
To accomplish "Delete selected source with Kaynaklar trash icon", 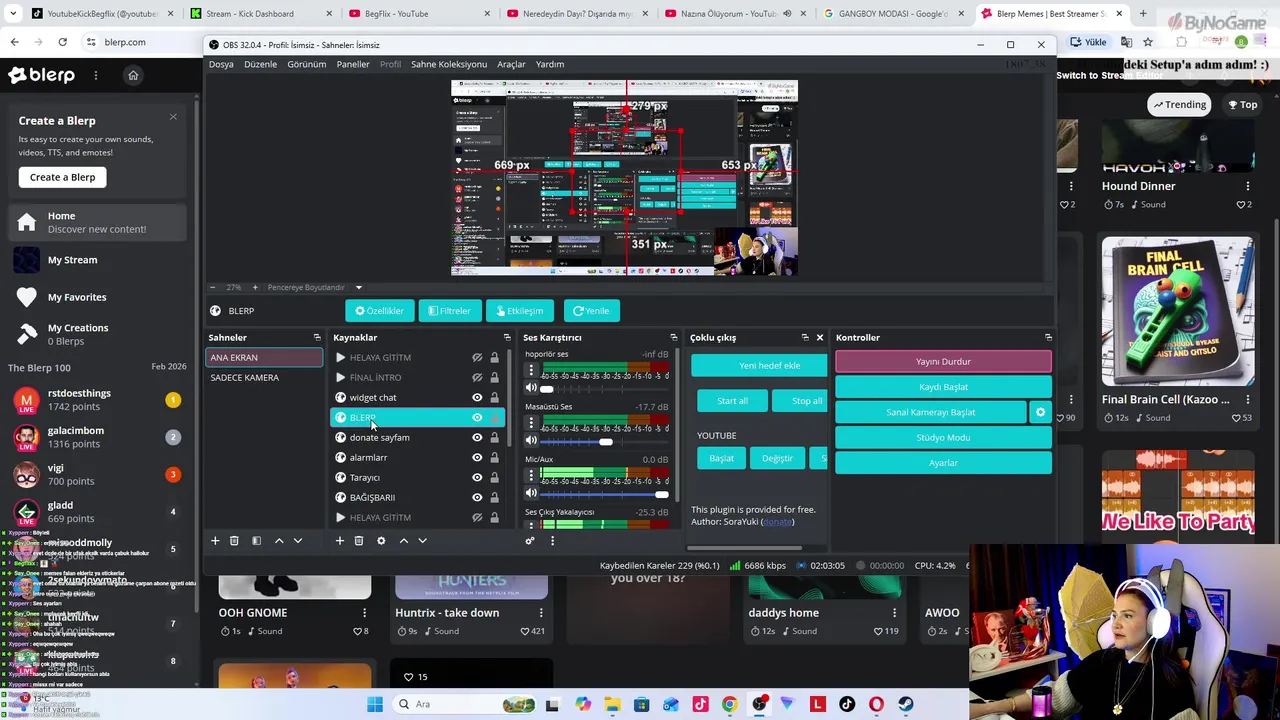I will pyautogui.click(x=359, y=541).
